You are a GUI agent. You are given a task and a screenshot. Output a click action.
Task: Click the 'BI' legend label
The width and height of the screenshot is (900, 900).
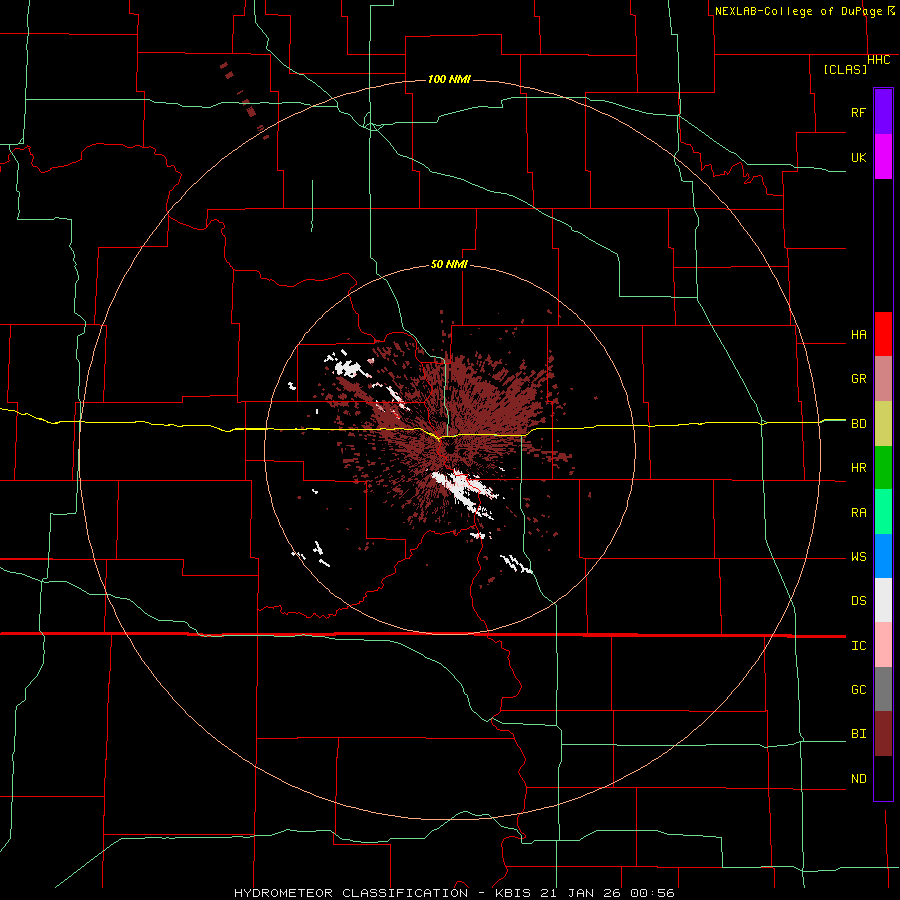[858, 734]
